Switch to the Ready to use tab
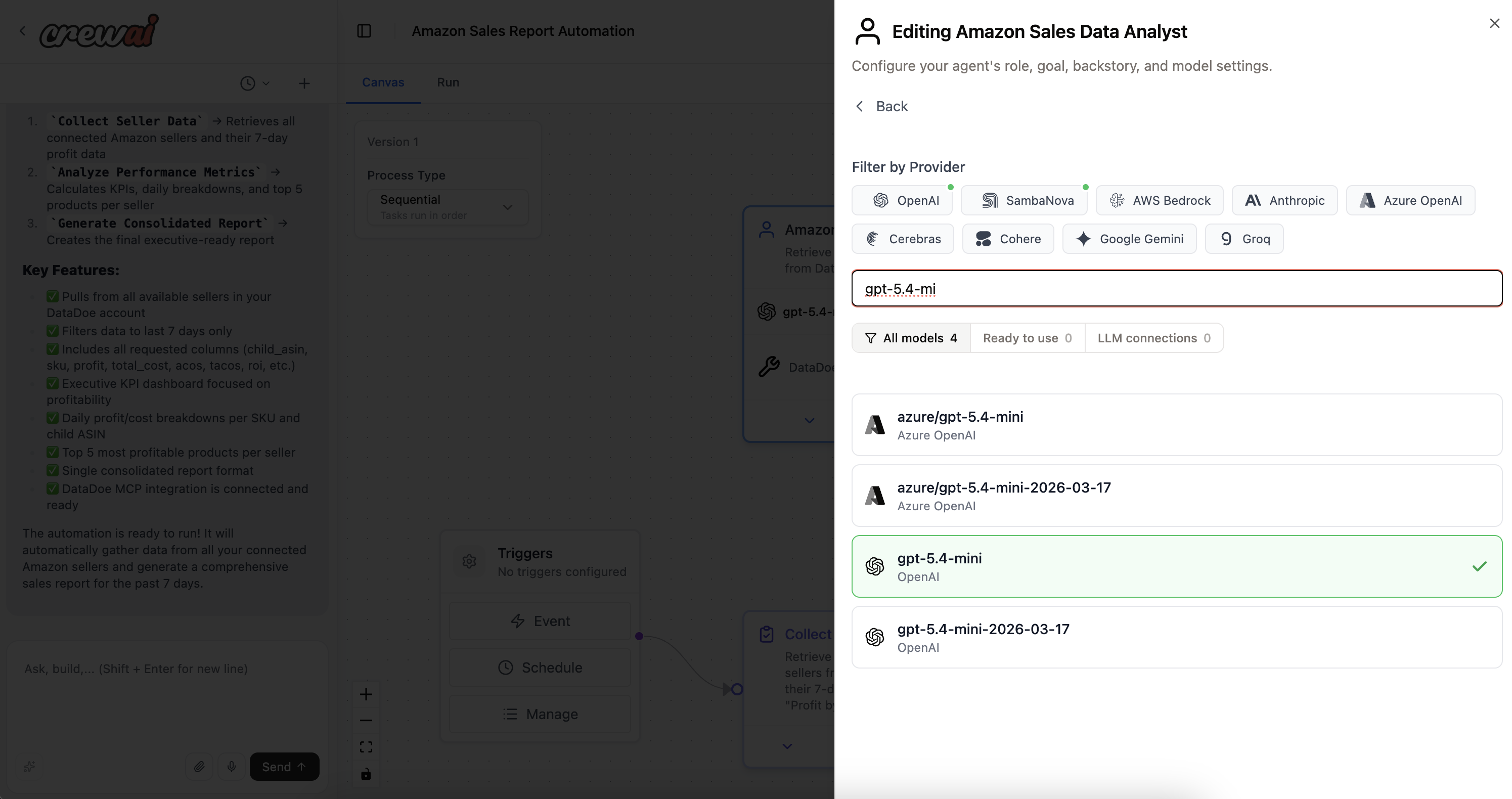Screen dimensions: 1512x799 (1027, 338)
